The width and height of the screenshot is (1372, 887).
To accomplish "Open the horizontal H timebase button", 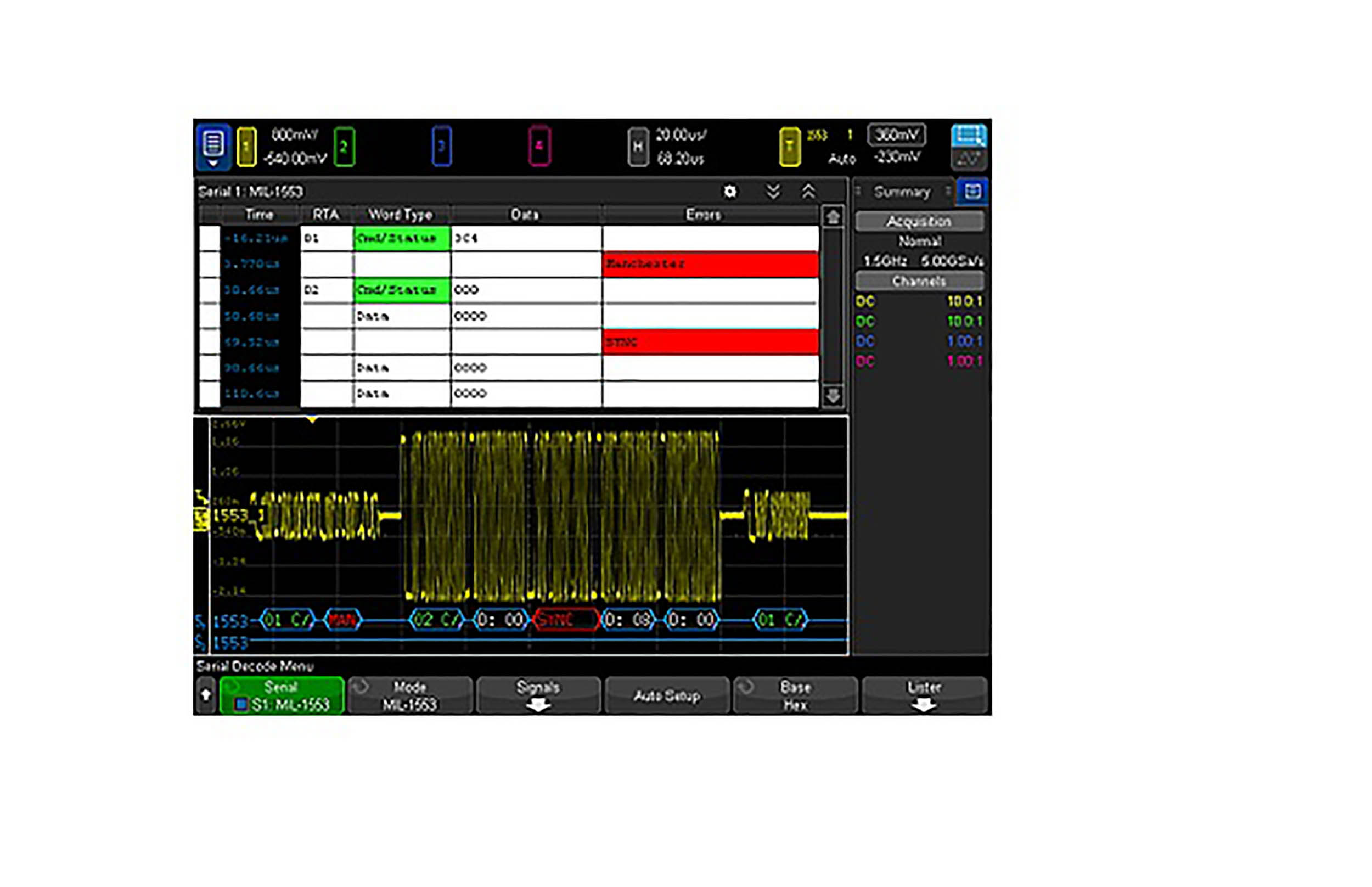I will click(x=637, y=147).
